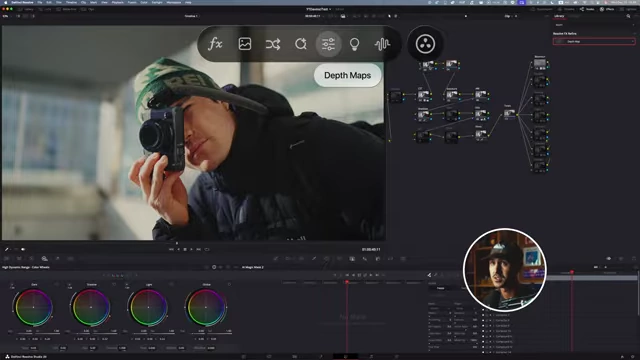Screen dimensions: 640x360
Task: Switch to the Library tab in effects
Action: 559,16
